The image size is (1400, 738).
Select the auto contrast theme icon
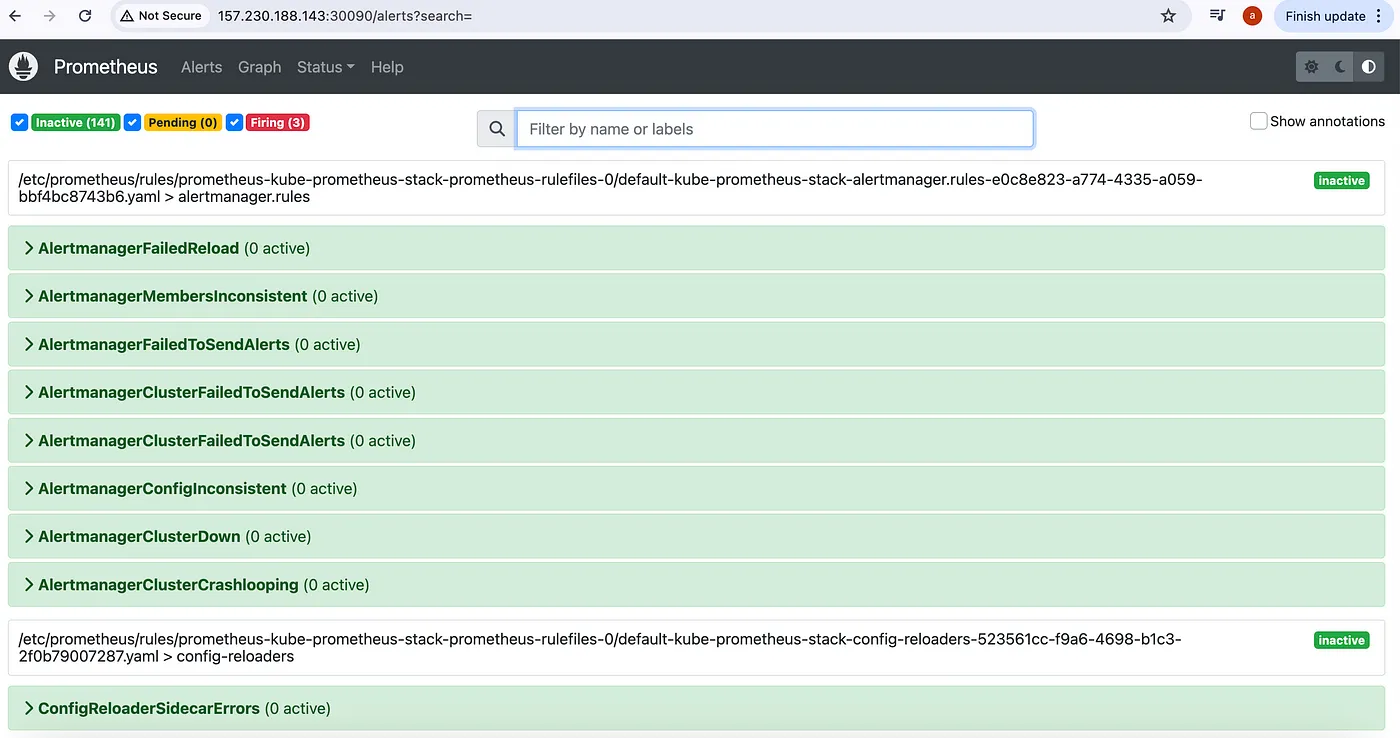[1369, 67]
